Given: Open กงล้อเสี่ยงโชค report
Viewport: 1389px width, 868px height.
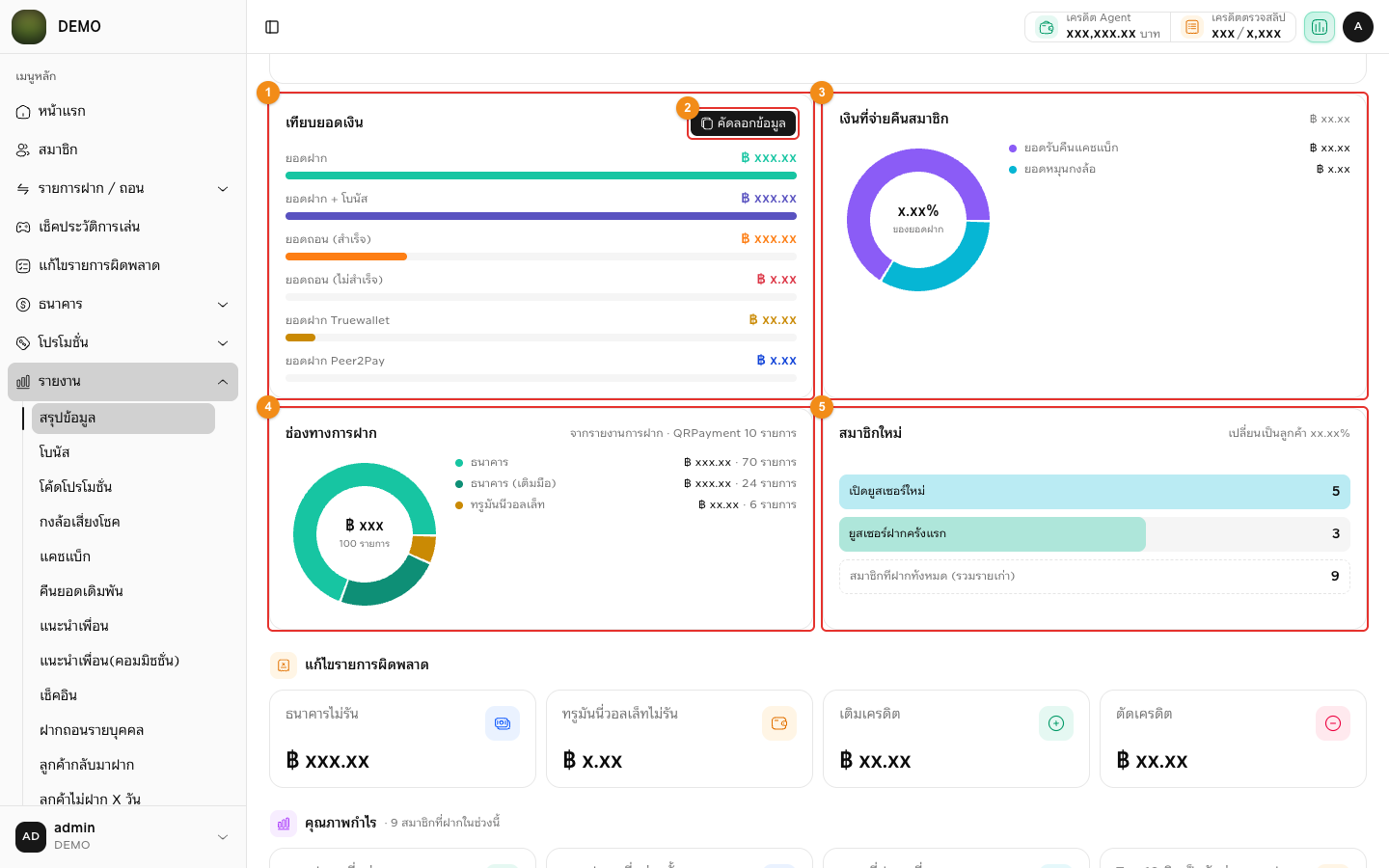Looking at the screenshot, I should [123, 523].
